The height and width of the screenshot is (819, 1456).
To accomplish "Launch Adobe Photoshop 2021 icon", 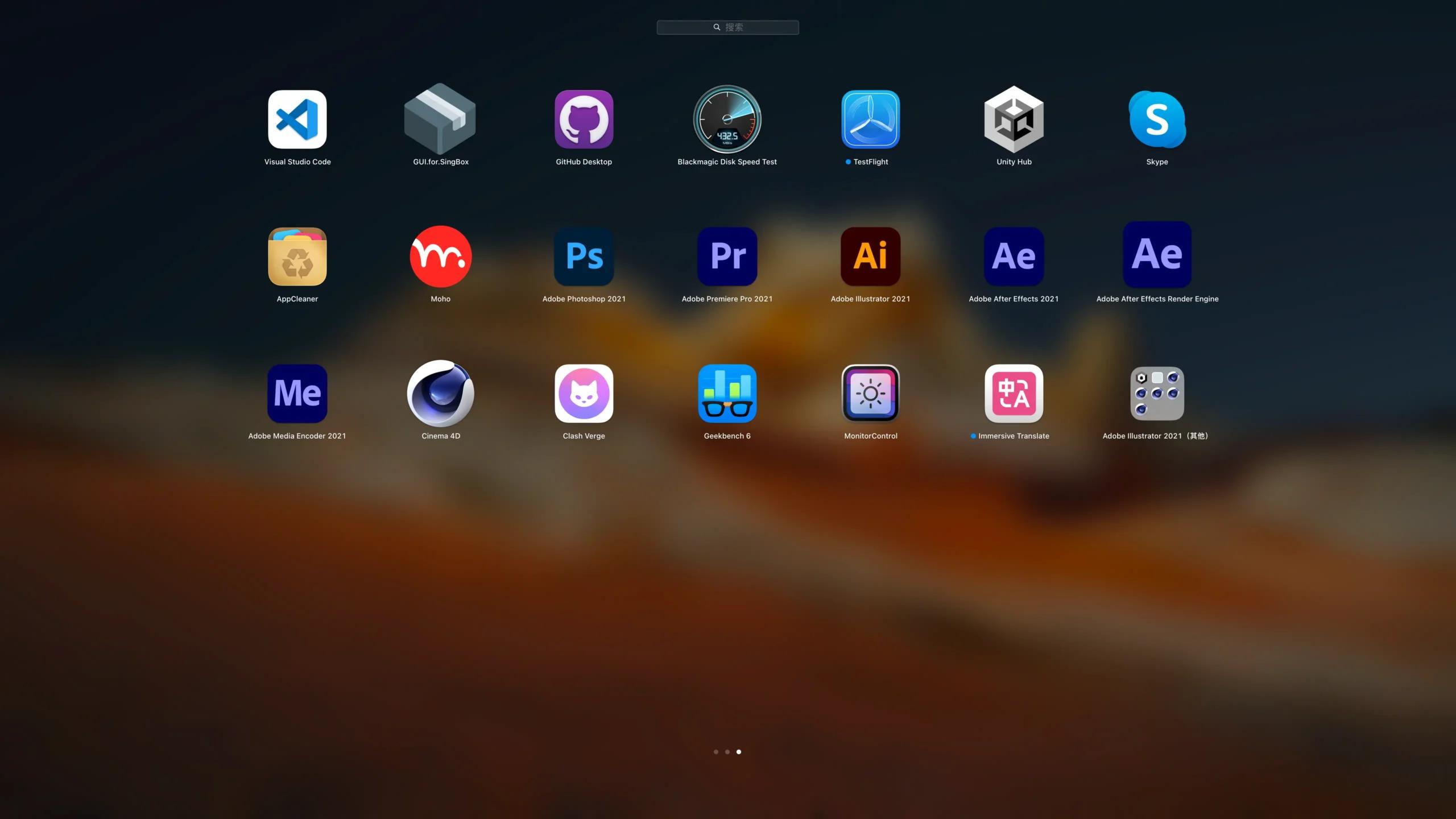I will coord(584,257).
